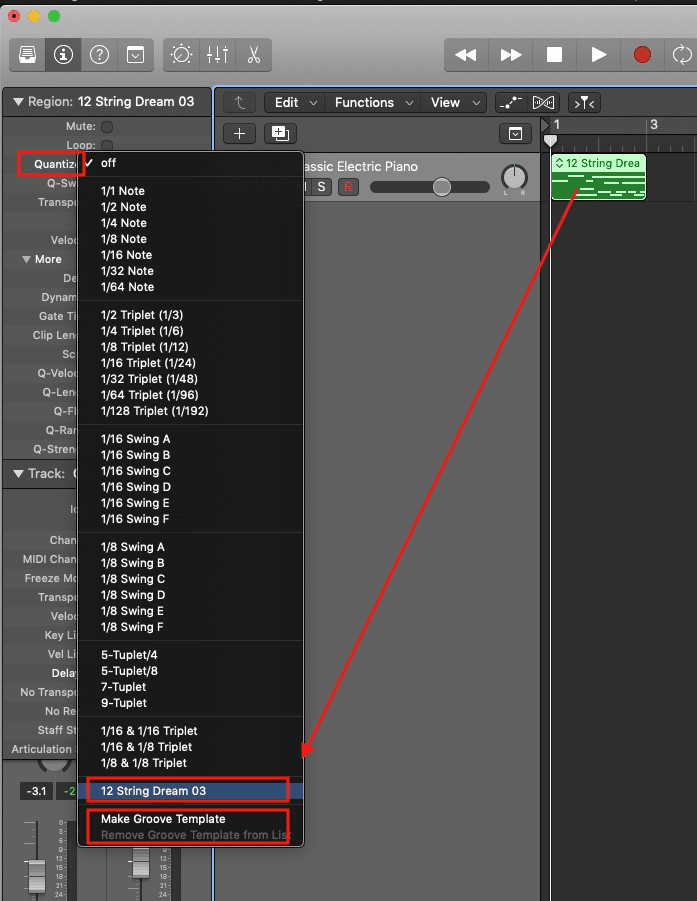Image resolution: width=697 pixels, height=901 pixels.
Task: Open the Mixer sliders icon
Action: click(217, 55)
